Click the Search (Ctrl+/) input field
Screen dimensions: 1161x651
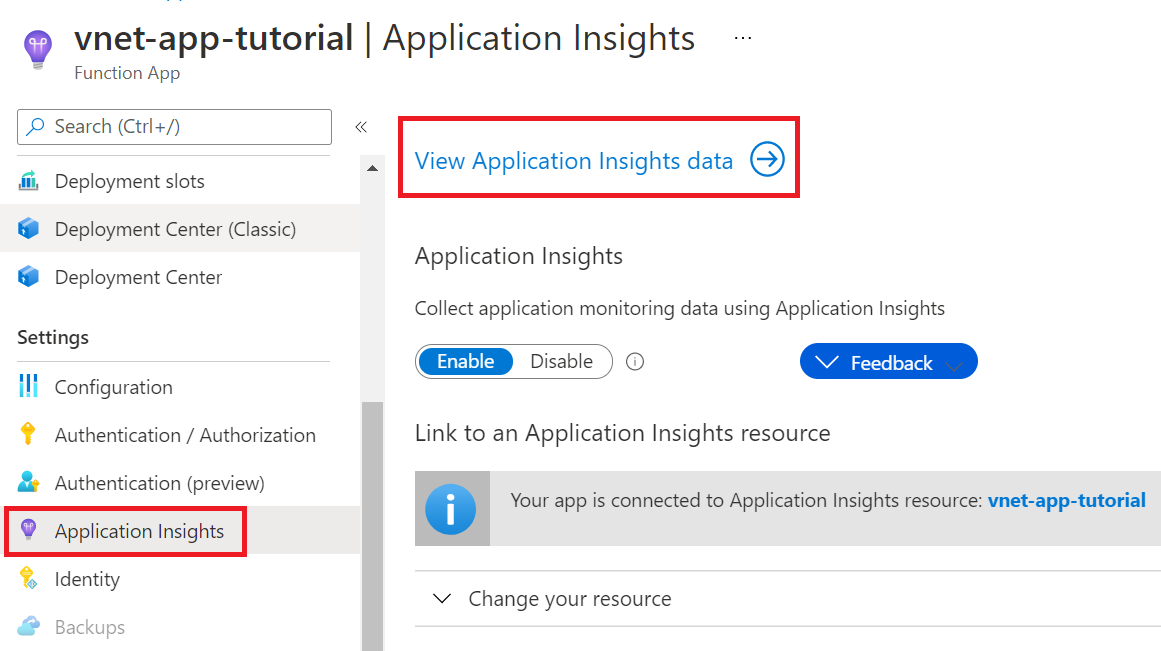tap(174, 126)
